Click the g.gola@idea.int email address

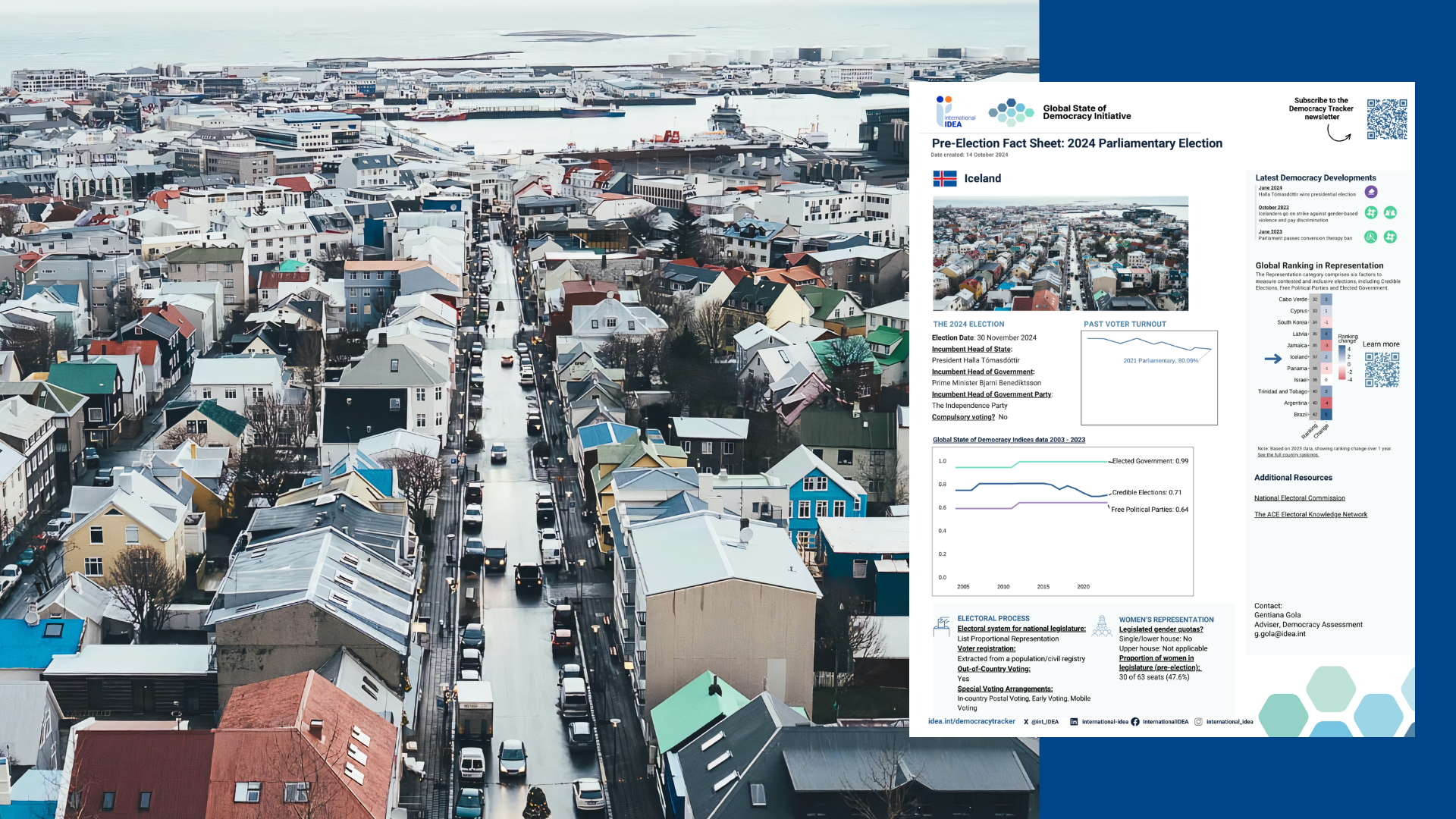pos(1279,634)
